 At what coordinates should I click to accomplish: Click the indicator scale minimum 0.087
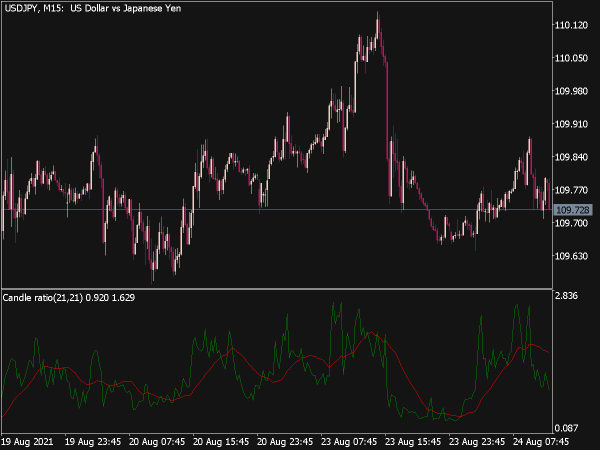click(x=566, y=428)
